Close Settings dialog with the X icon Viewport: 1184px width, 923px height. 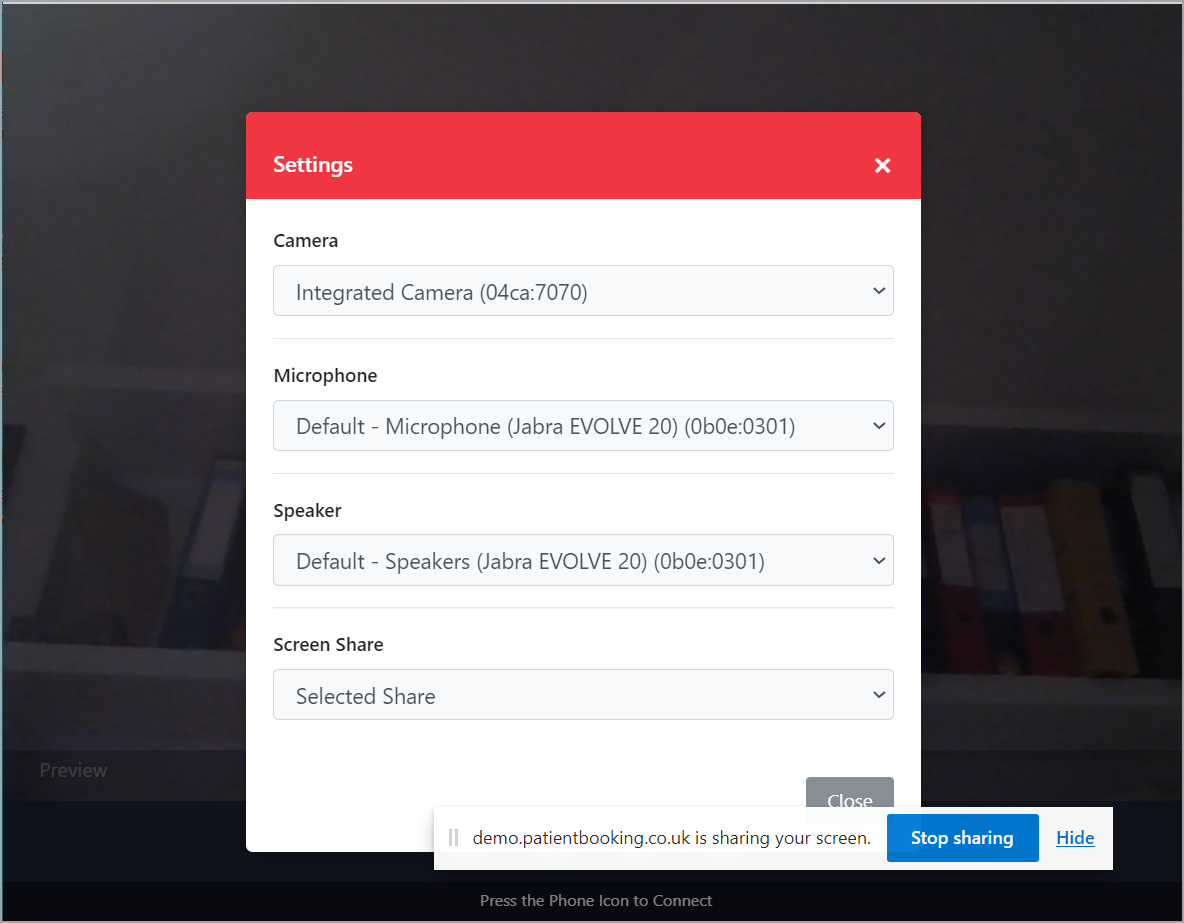(882, 166)
